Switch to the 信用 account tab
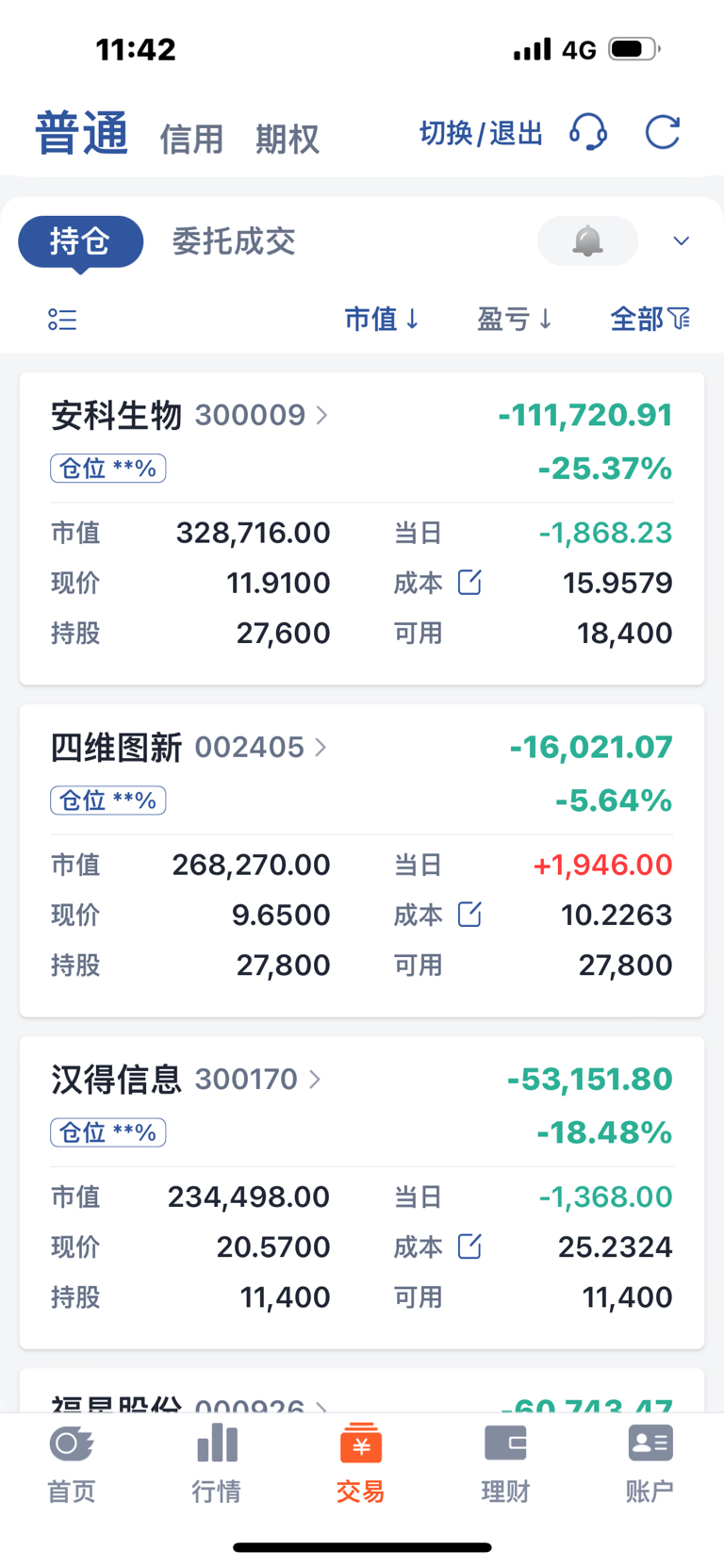The image size is (724, 1568). pos(191,139)
